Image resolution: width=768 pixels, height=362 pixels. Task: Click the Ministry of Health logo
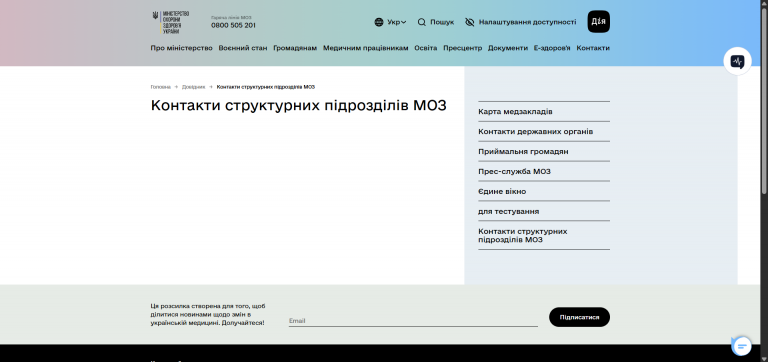pos(170,22)
